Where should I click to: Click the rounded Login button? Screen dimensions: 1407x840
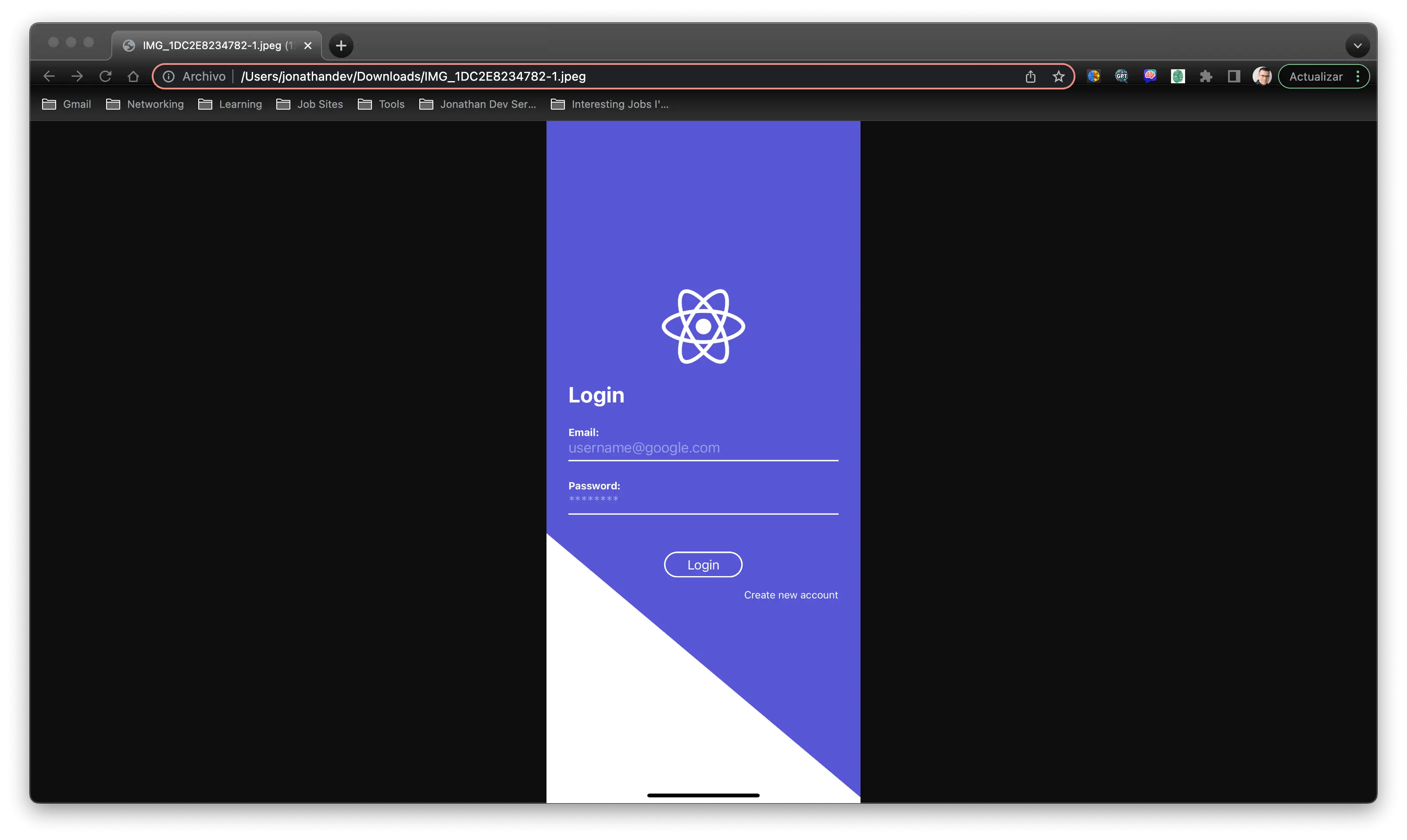703,565
